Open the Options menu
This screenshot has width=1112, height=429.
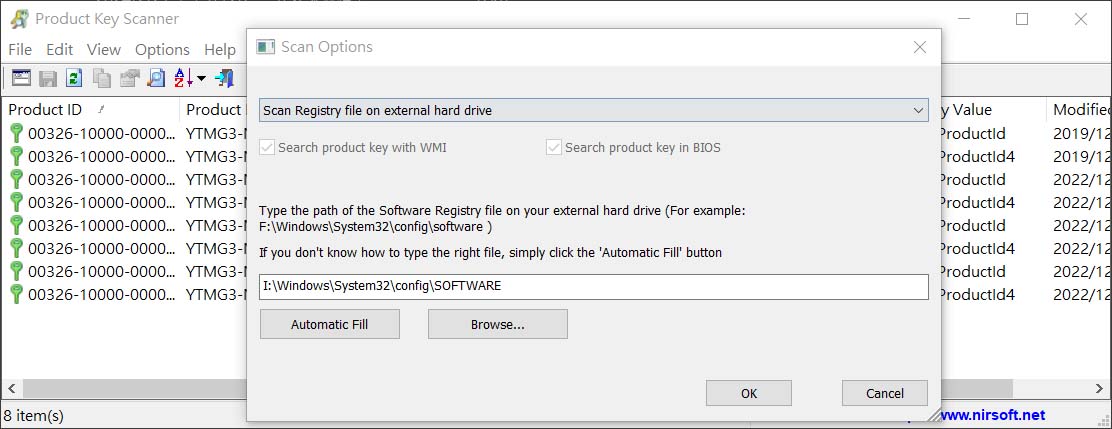162,50
